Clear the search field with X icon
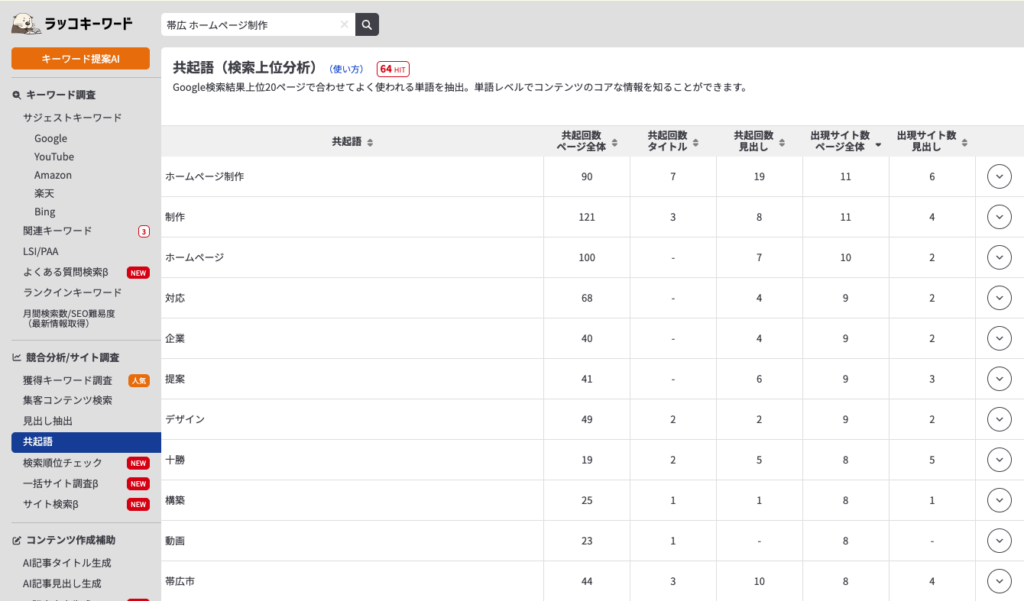This screenshot has width=1024, height=601. click(x=345, y=25)
